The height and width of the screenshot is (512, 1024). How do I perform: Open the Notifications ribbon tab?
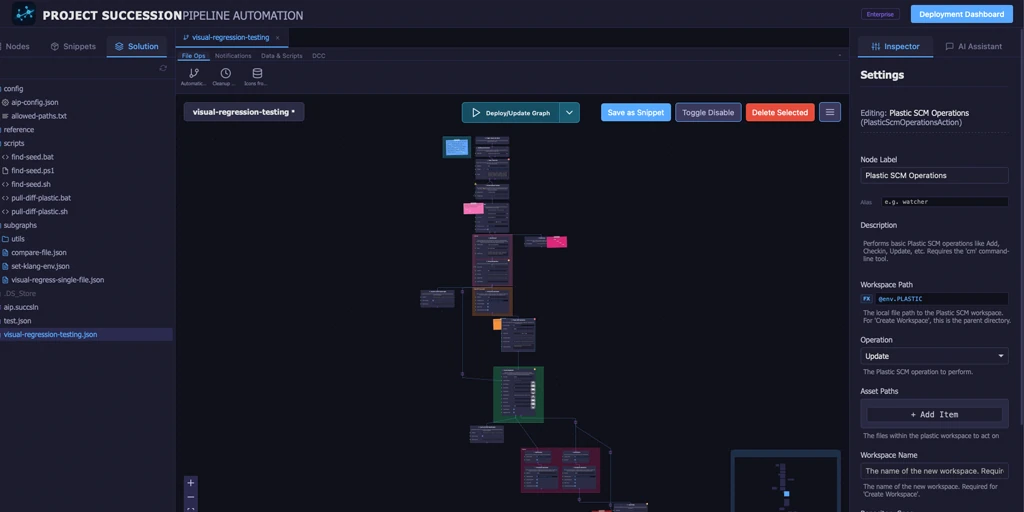point(233,56)
